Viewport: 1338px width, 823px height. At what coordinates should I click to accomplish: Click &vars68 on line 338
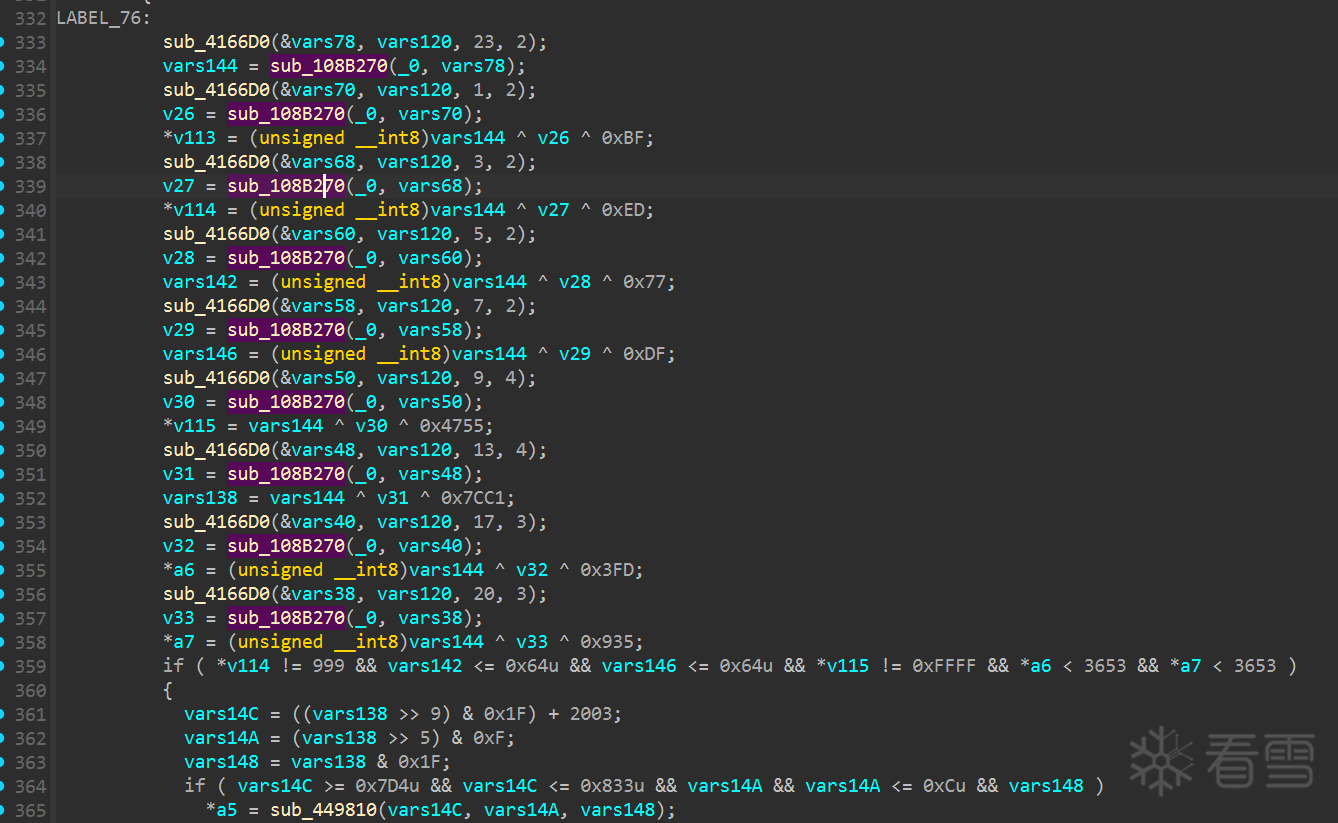click(x=316, y=162)
